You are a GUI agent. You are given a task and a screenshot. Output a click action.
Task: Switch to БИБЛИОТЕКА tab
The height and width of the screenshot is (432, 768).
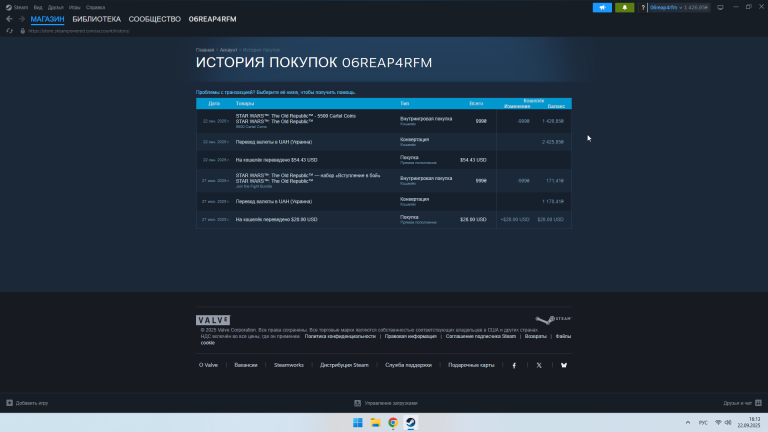[x=96, y=19]
